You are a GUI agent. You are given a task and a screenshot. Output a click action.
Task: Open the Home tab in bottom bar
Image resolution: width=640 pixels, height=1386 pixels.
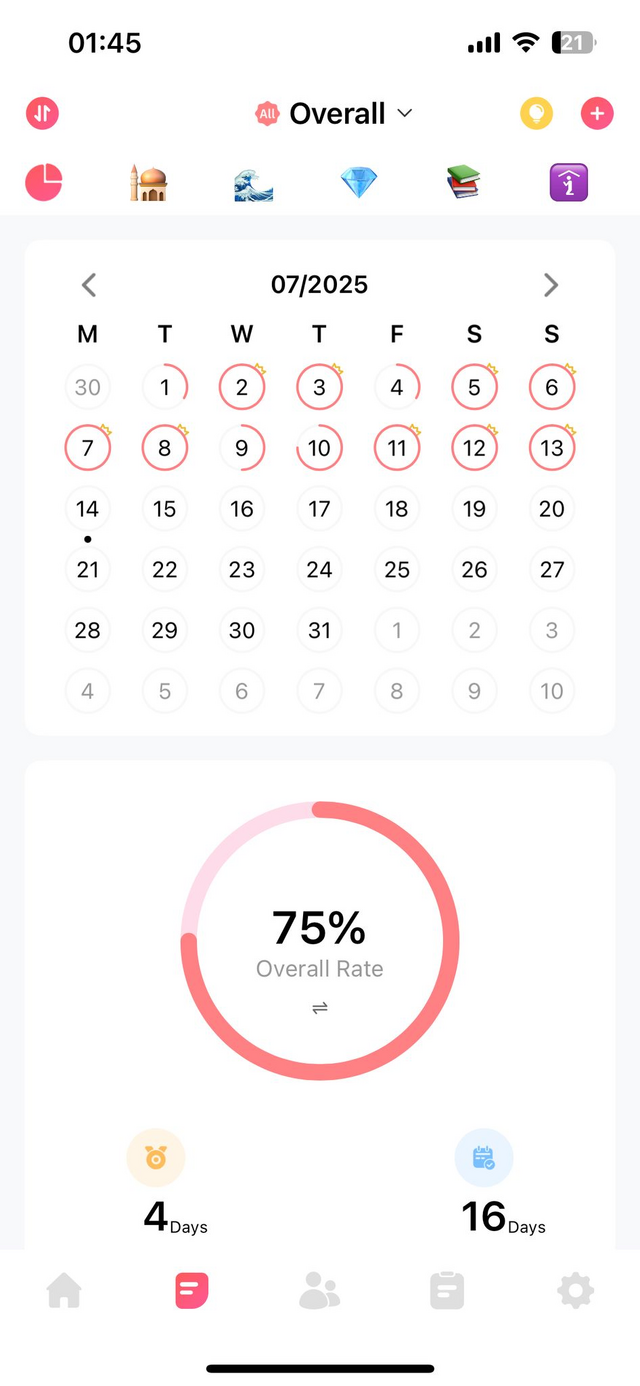64,1291
